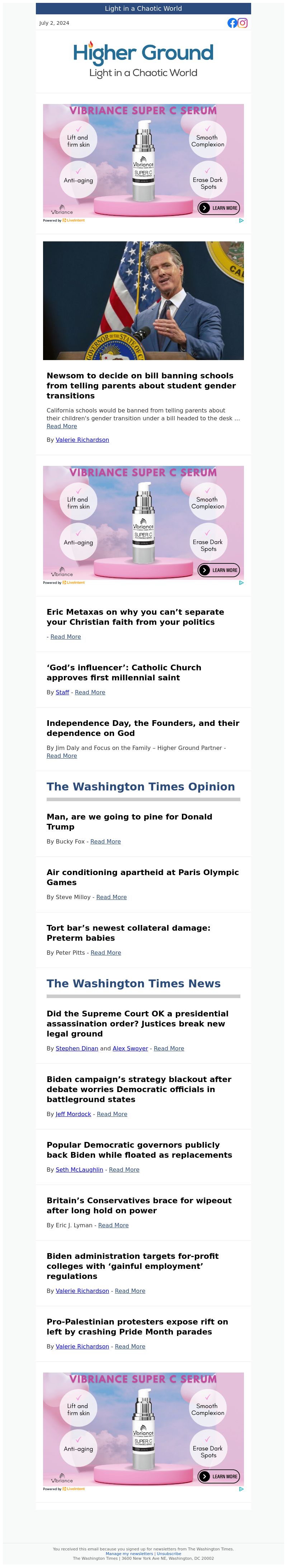The image size is (287, 1568).
Task: Open Jeff Mordock author link
Action: point(73,1114)
